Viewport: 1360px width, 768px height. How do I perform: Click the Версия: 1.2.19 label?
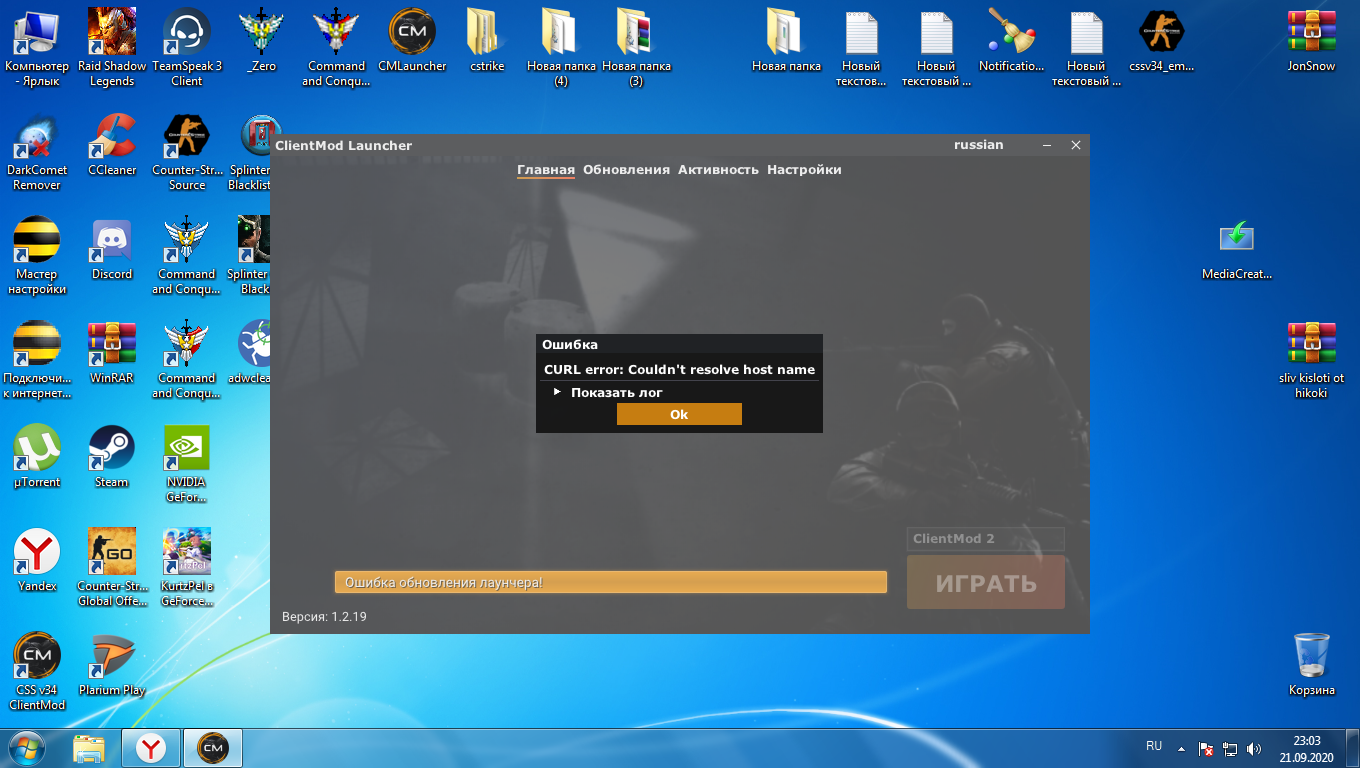(324, 617)
